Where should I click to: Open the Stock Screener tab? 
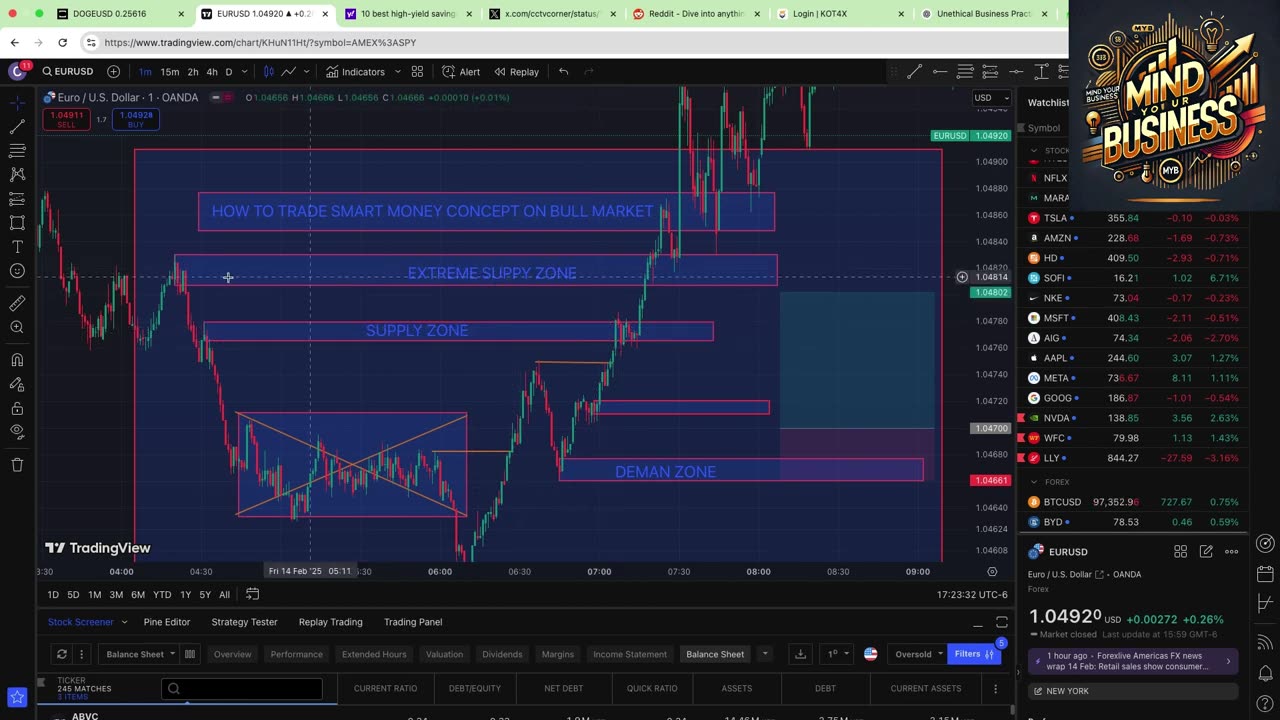point(81,622)
